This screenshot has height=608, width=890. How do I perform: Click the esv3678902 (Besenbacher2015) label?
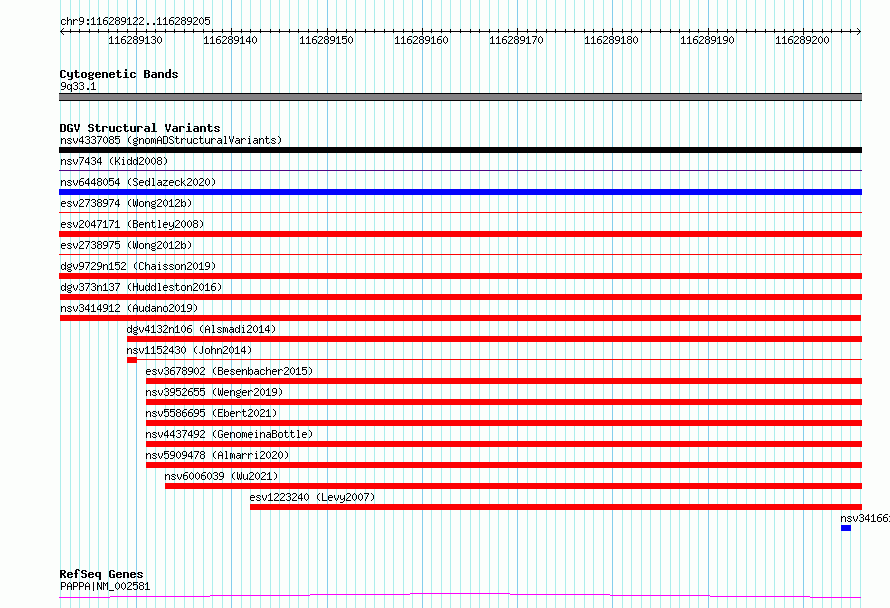[229, 371]
